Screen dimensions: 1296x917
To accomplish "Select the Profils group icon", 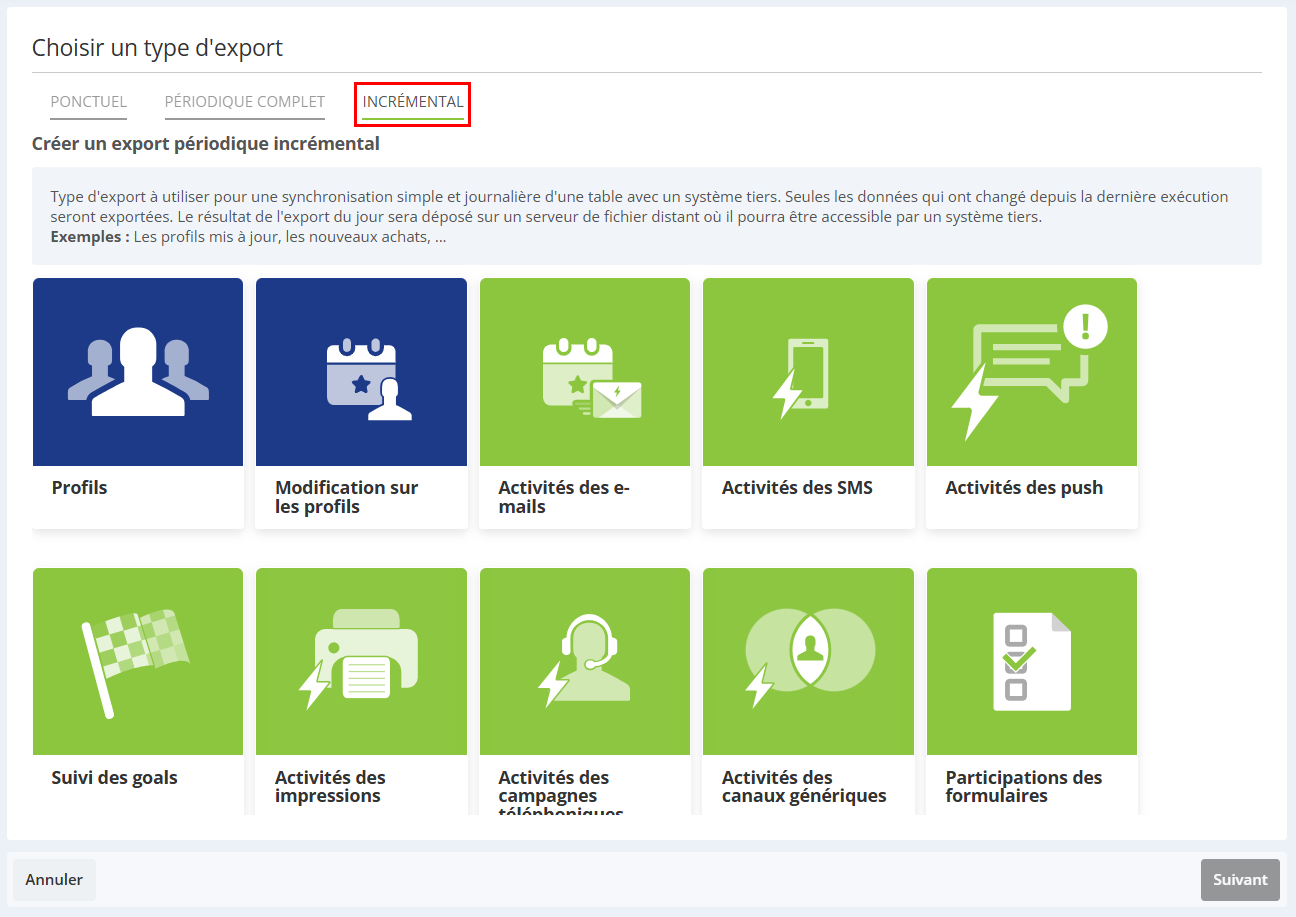I will [138, 372].
